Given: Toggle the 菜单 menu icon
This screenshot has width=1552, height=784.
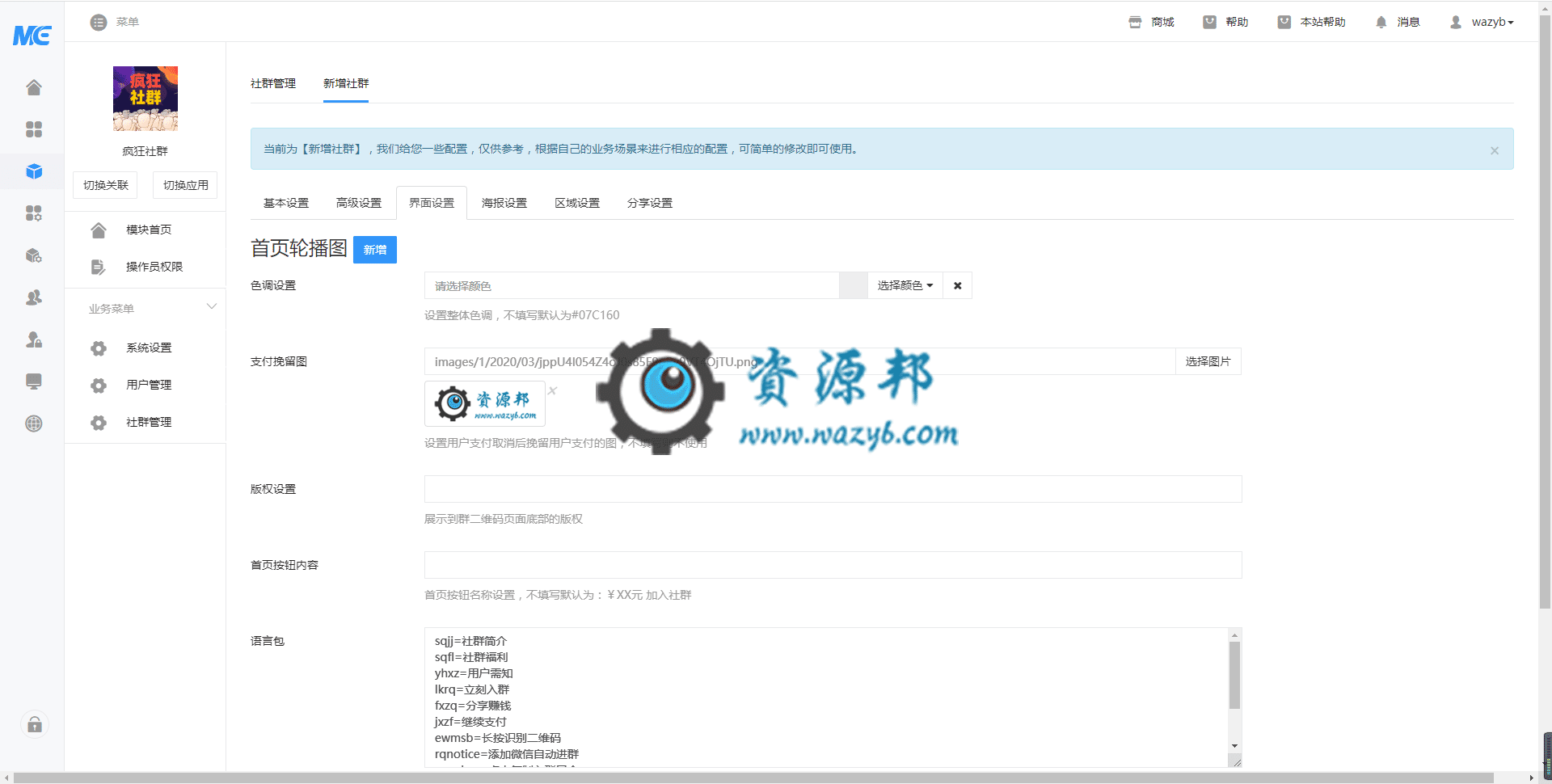Looking at the screenshot, I should tap(99, 23).
